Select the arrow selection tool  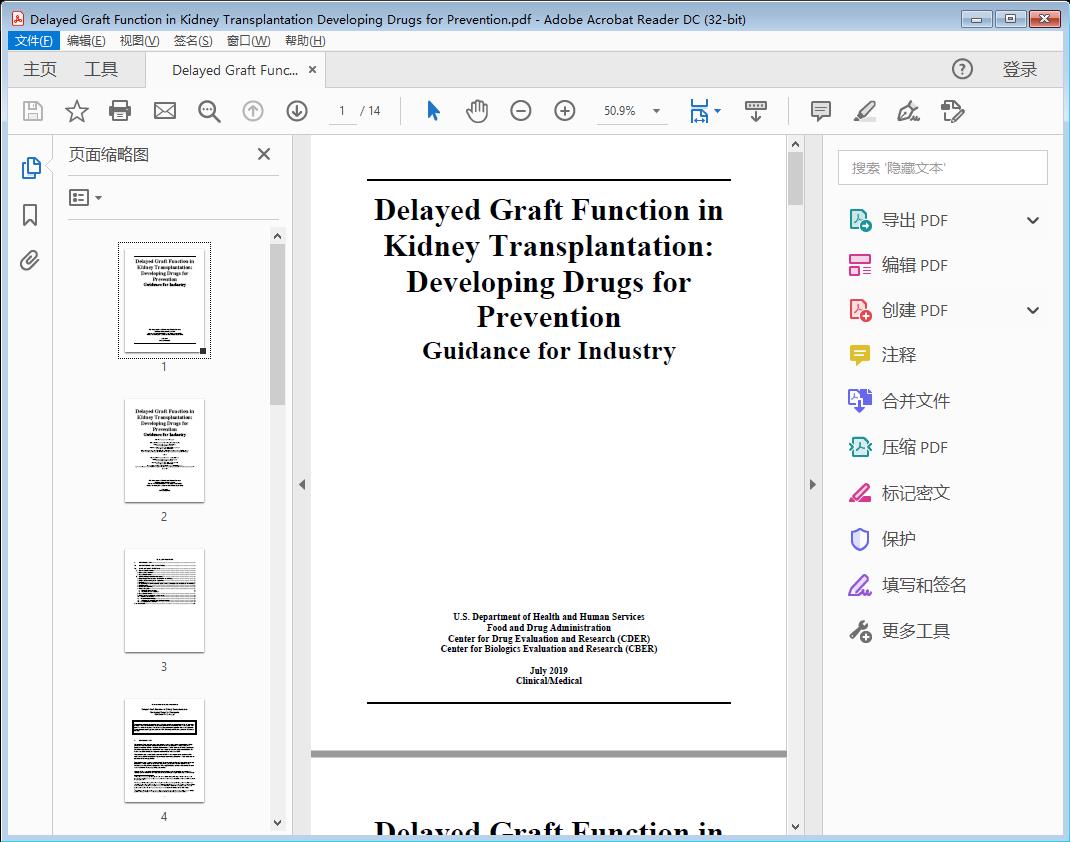(433, 111)
